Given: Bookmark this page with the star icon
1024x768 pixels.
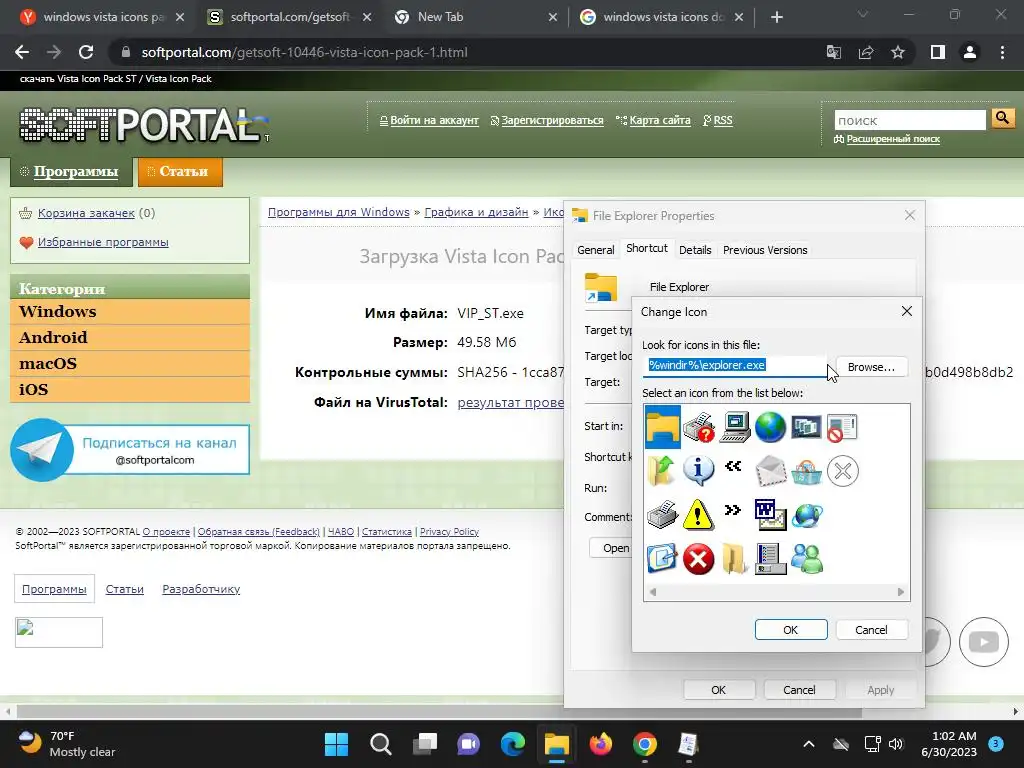Looking at the screenshot, I should coord(898,52).
